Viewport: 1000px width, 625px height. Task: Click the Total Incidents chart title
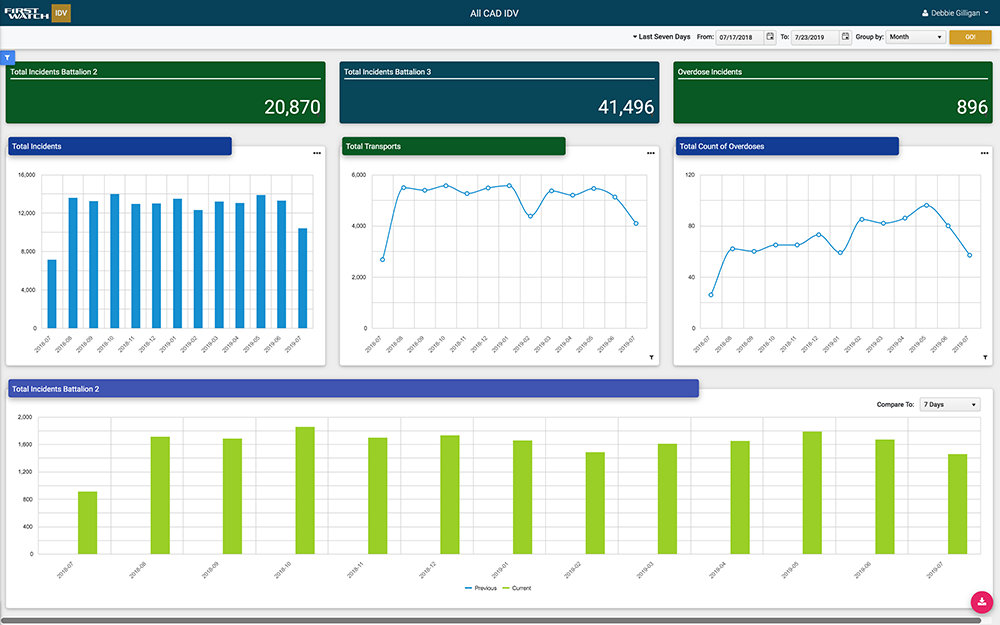(x=36, y=146)
